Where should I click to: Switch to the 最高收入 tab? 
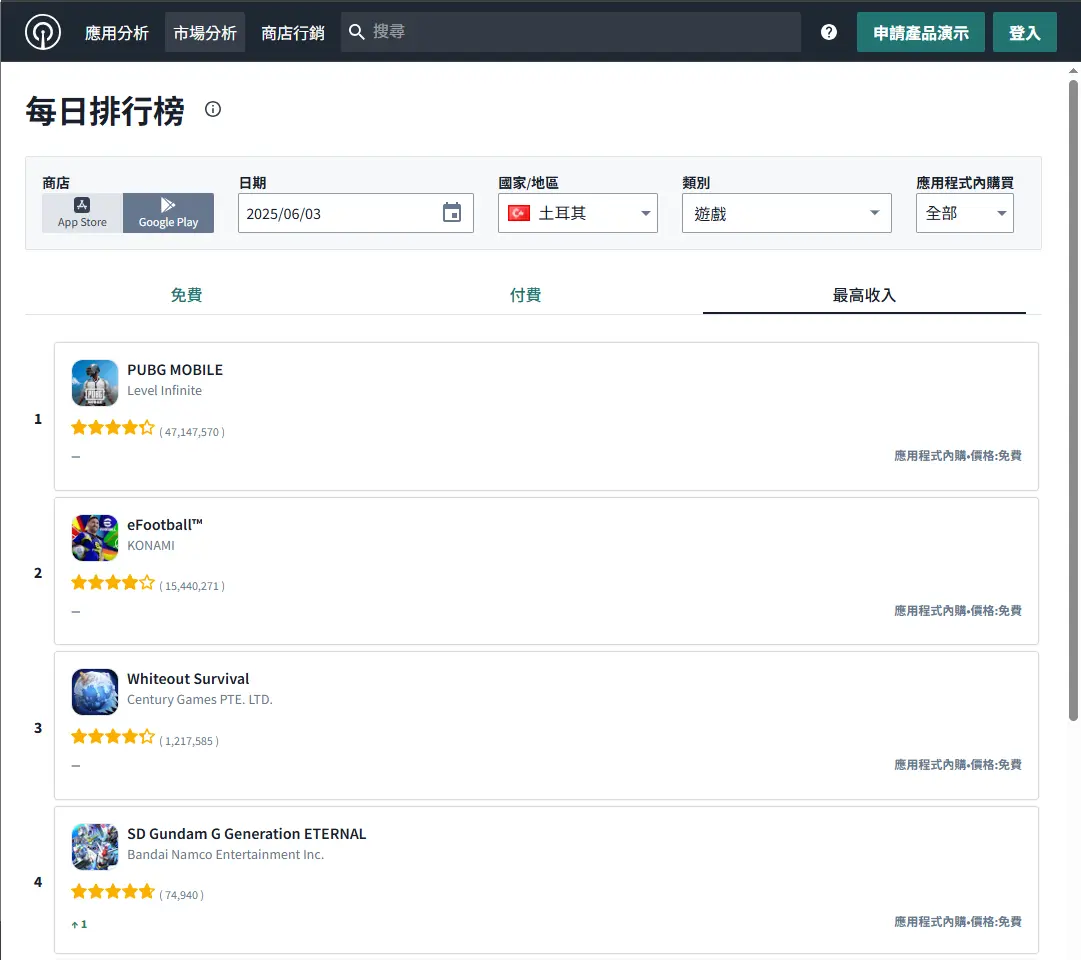coord(865,295)
